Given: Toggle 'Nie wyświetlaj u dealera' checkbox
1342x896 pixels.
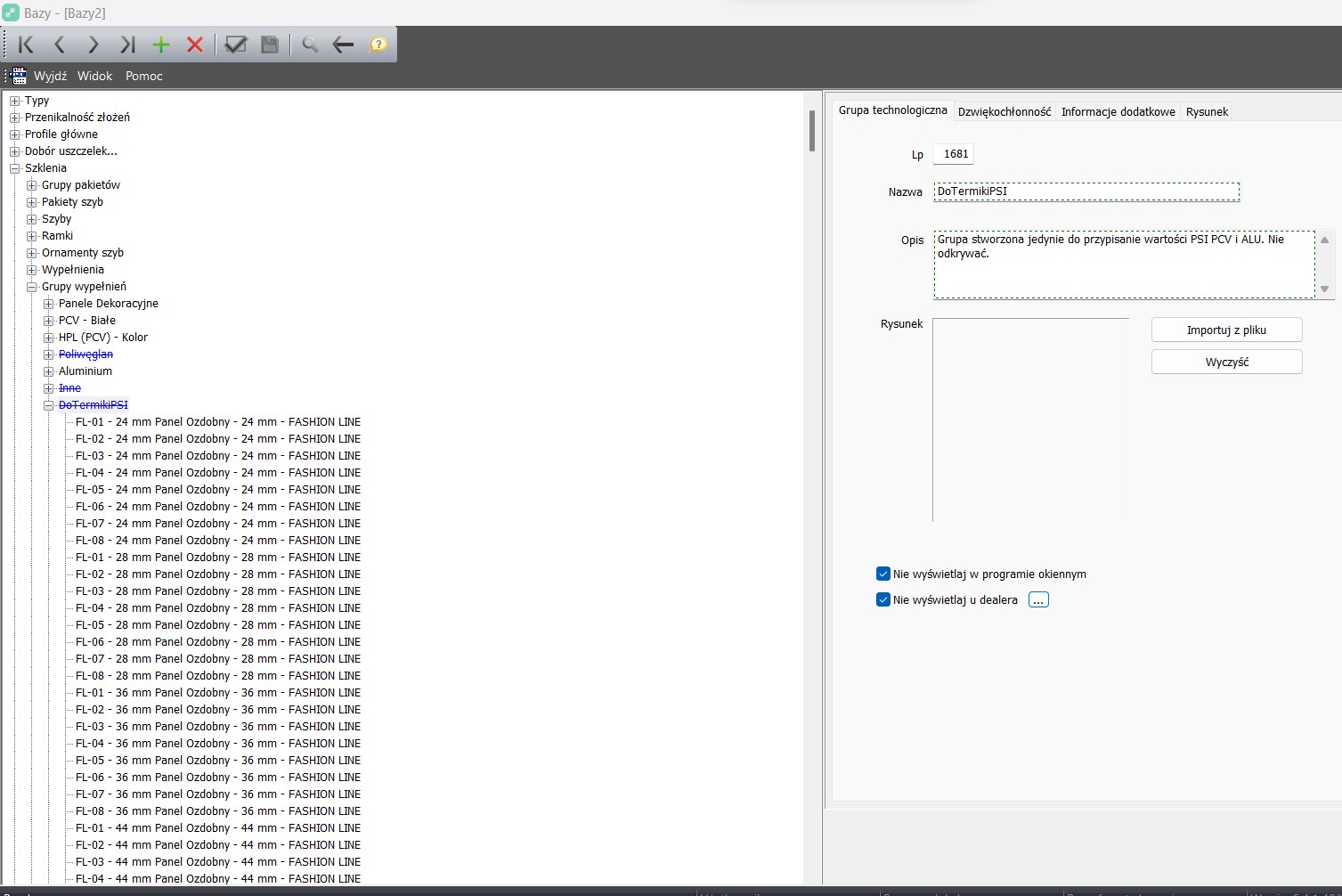Looking at the screenshot, I should tap(883, 599).
